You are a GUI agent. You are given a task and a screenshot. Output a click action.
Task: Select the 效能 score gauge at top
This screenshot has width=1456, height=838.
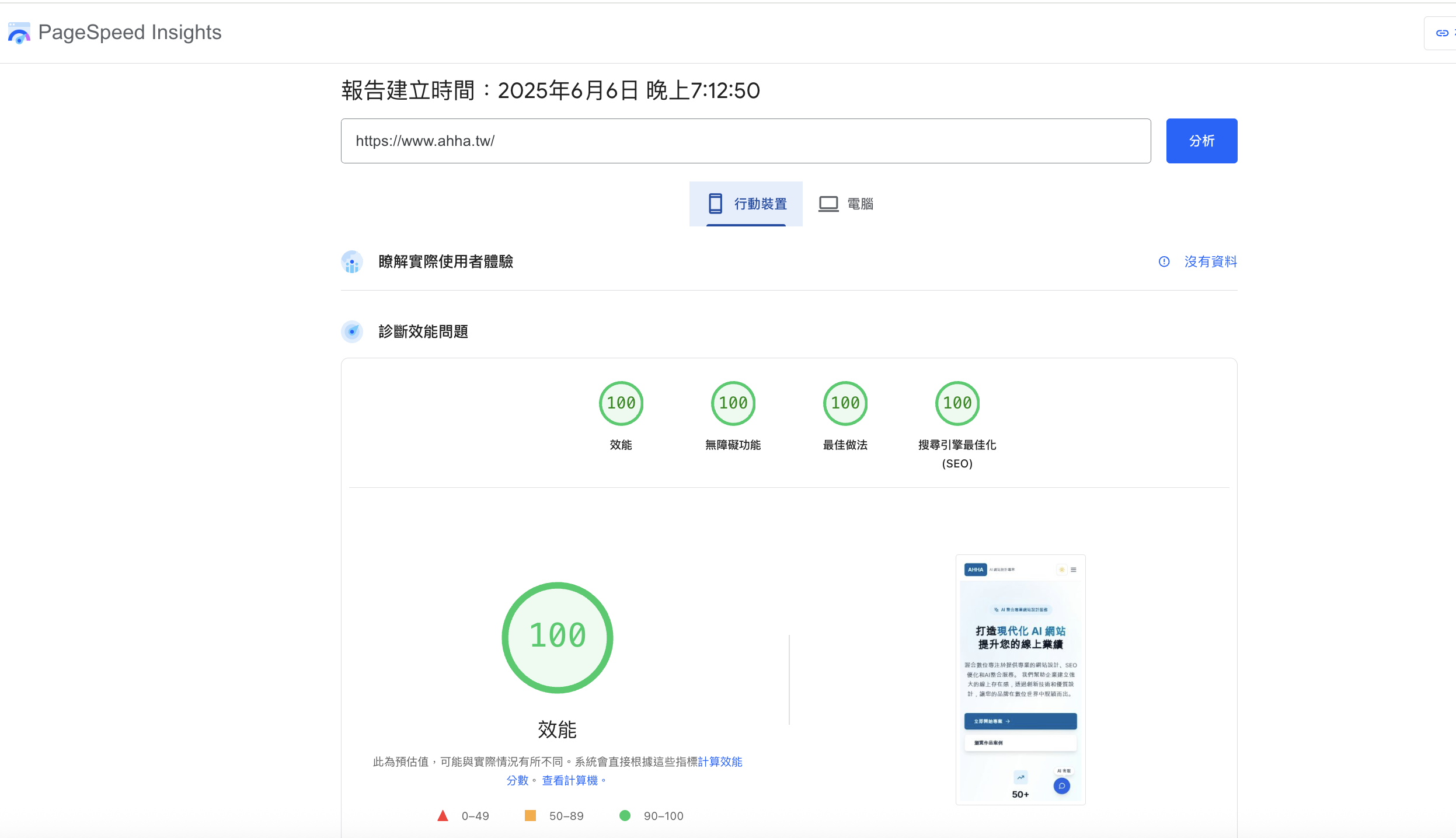coord(621,403)
